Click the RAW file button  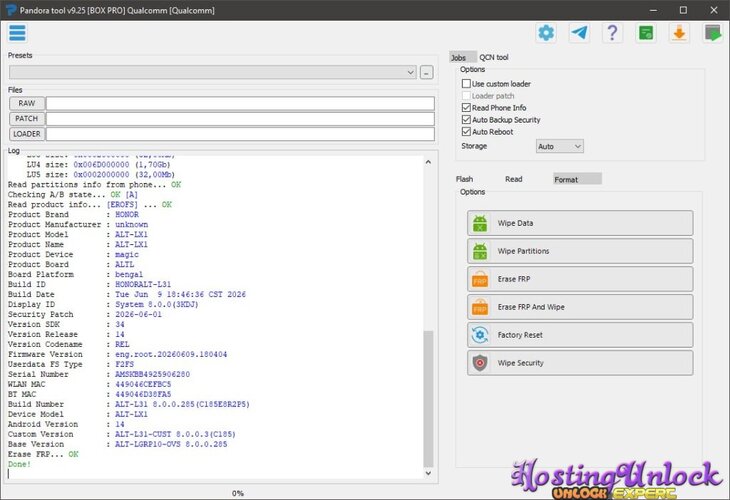(x=27, y=103)
